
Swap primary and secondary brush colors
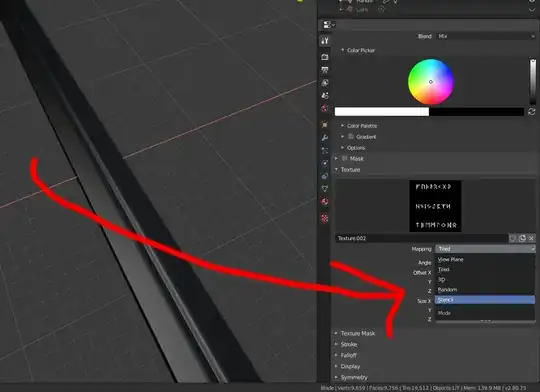[531, 112]
